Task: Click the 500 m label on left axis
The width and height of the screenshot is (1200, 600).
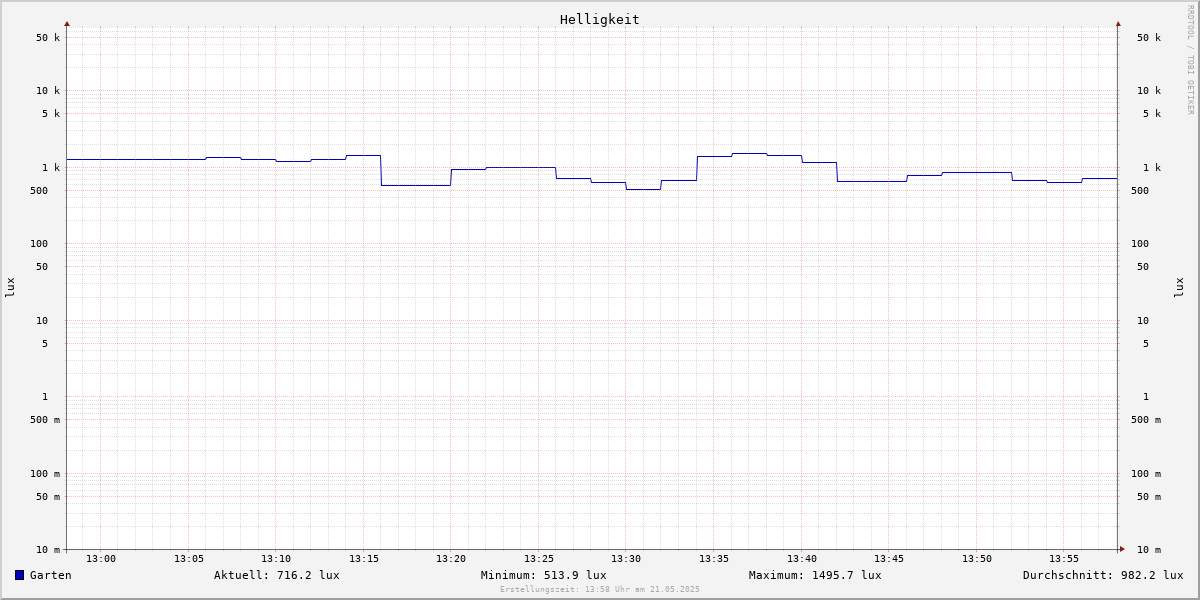Action: pos(45,420)
